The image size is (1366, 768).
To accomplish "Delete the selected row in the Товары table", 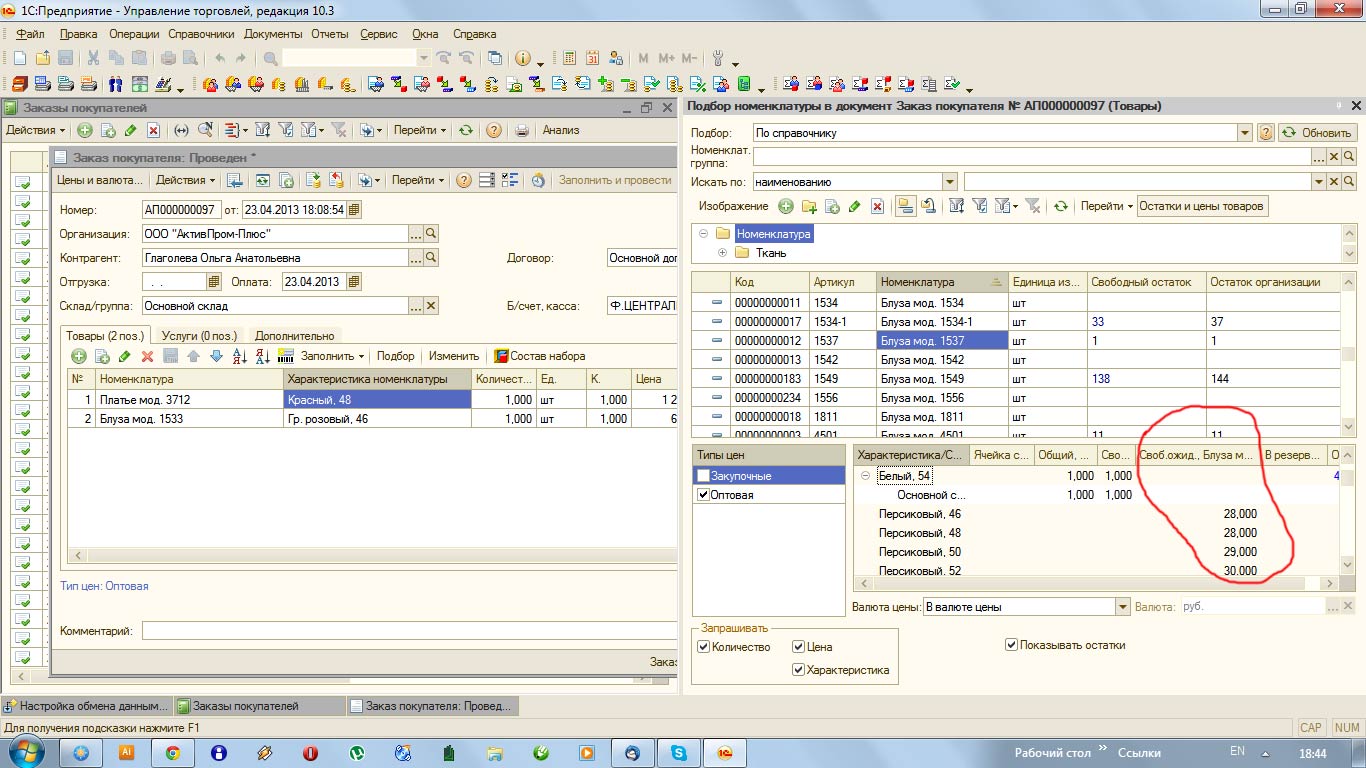I will [x=147, y=356].
